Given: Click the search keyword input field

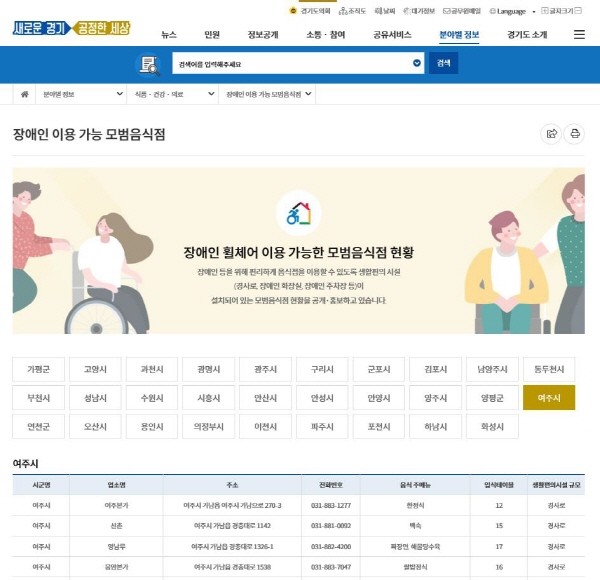Looking at the screenshot, I should pyautogui.click(x=290, y=64).
